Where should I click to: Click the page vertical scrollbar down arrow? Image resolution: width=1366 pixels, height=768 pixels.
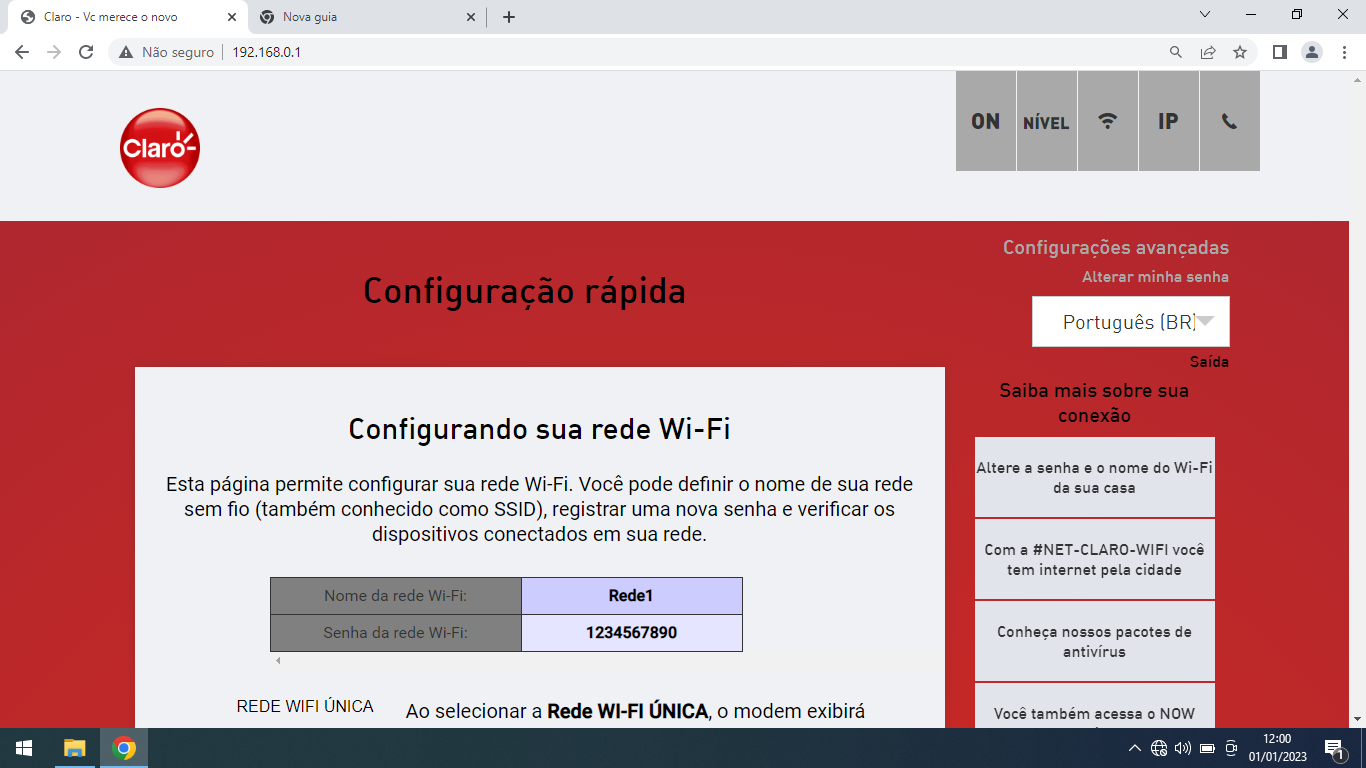[x=1357, y=718]
